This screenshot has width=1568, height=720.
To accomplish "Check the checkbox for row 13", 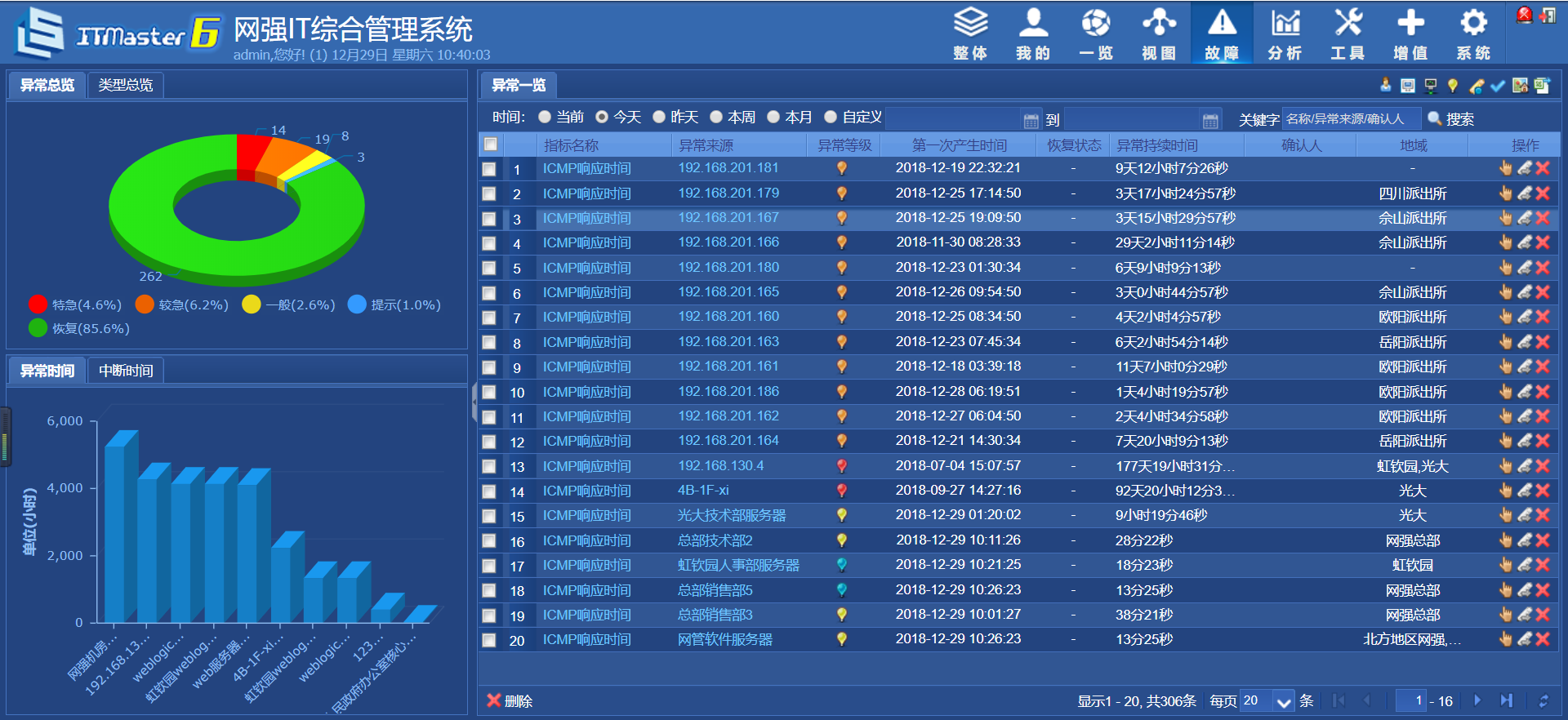I will coord(488,467).
